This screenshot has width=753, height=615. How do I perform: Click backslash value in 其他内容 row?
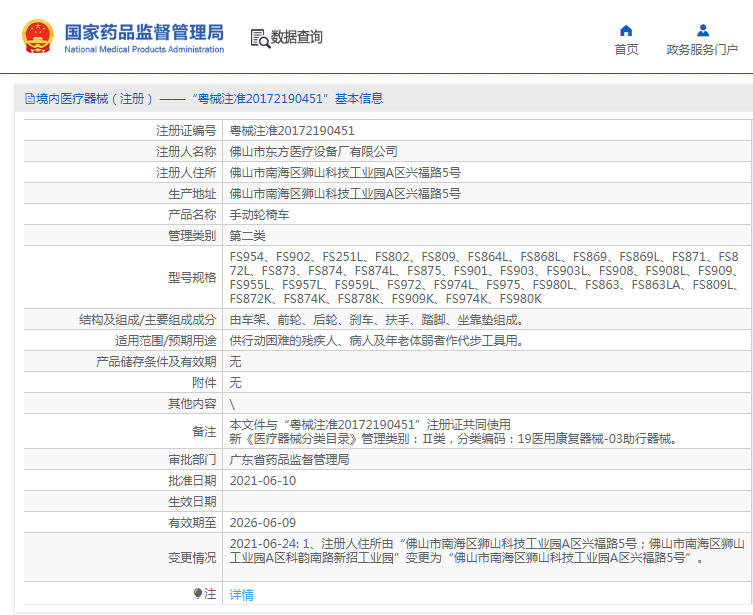pyautogui.click(x=232, y=404)
